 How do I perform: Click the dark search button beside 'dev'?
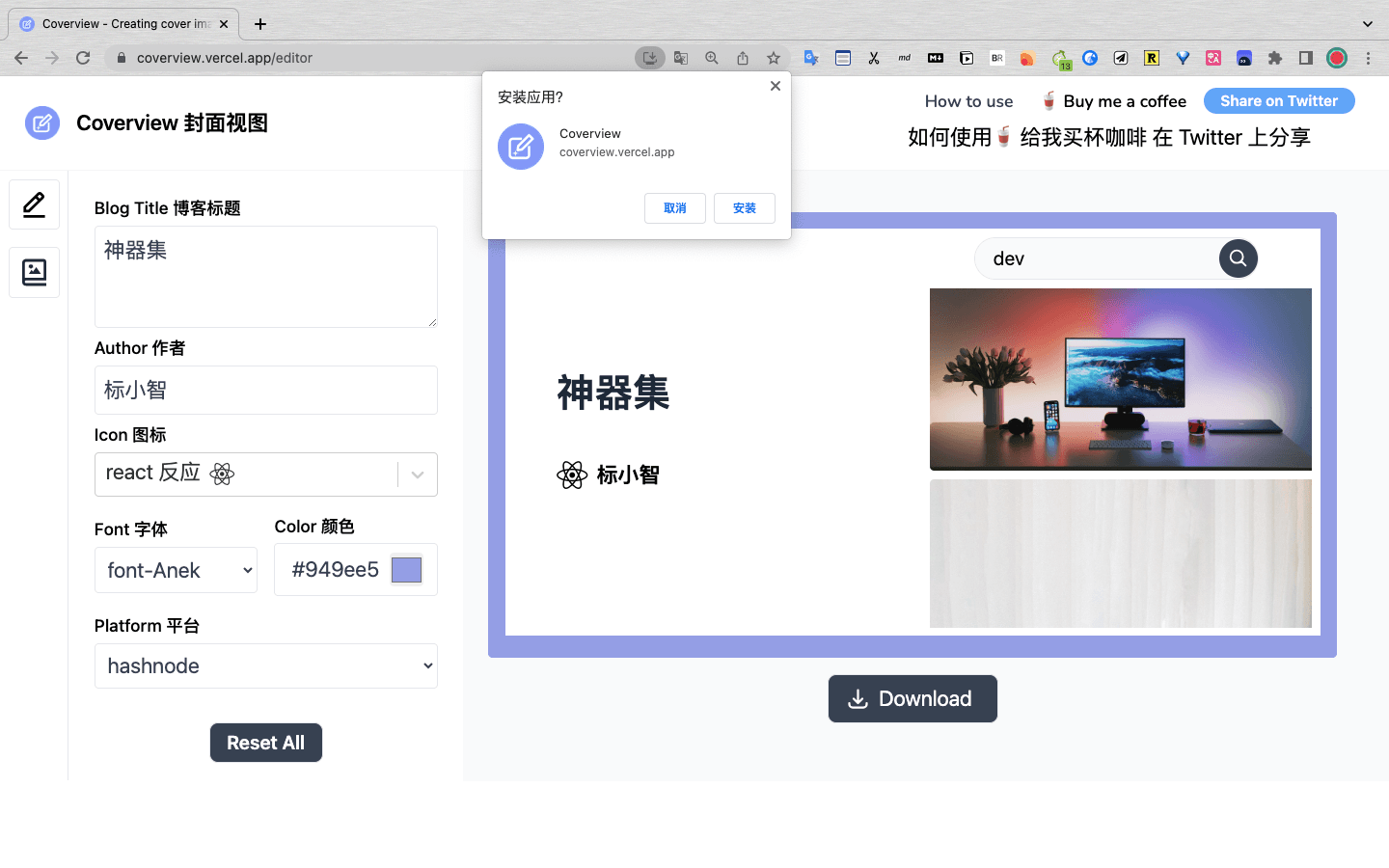point(1239,258)
